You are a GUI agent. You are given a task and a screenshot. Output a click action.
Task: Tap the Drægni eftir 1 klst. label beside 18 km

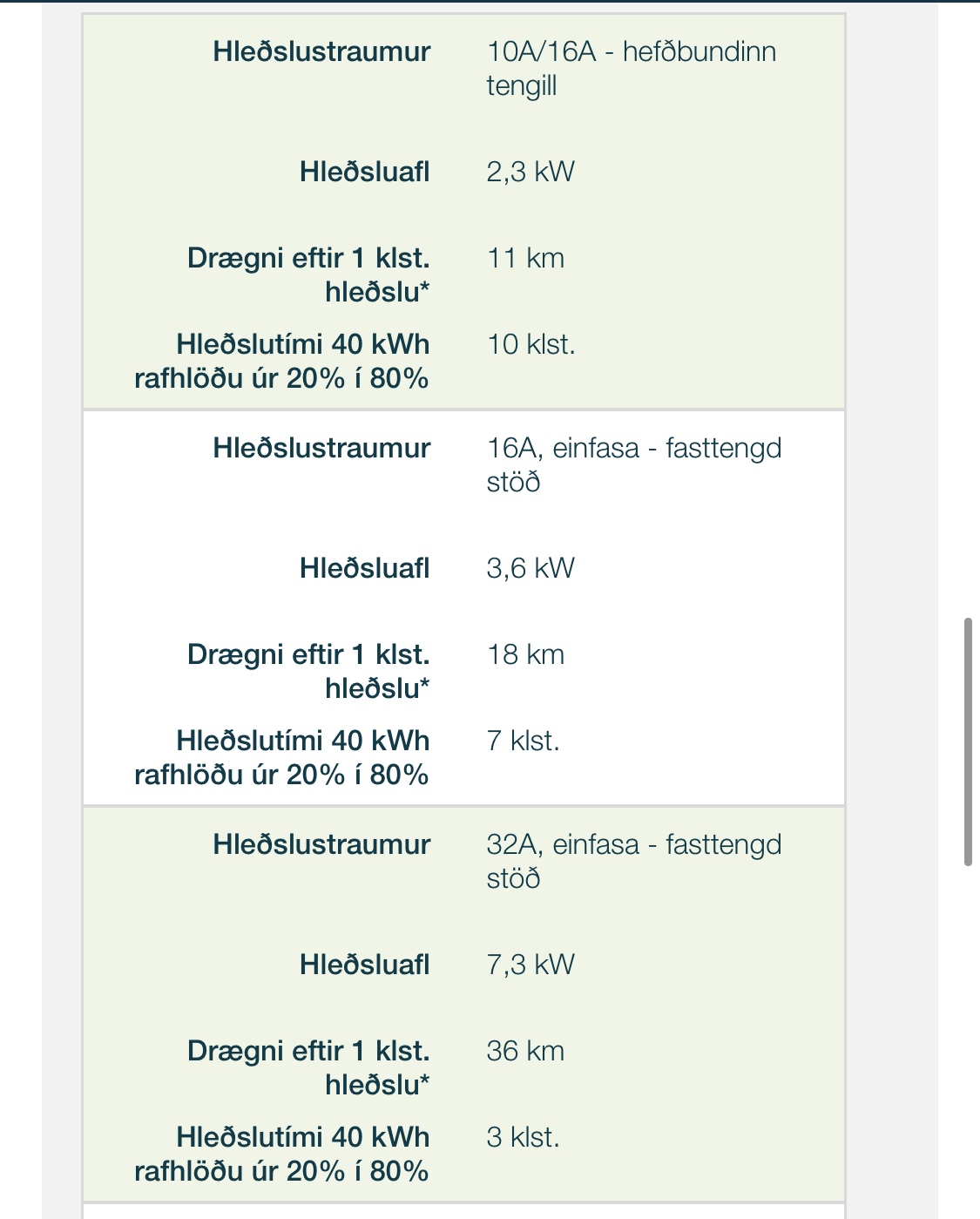tap(308, 671)
